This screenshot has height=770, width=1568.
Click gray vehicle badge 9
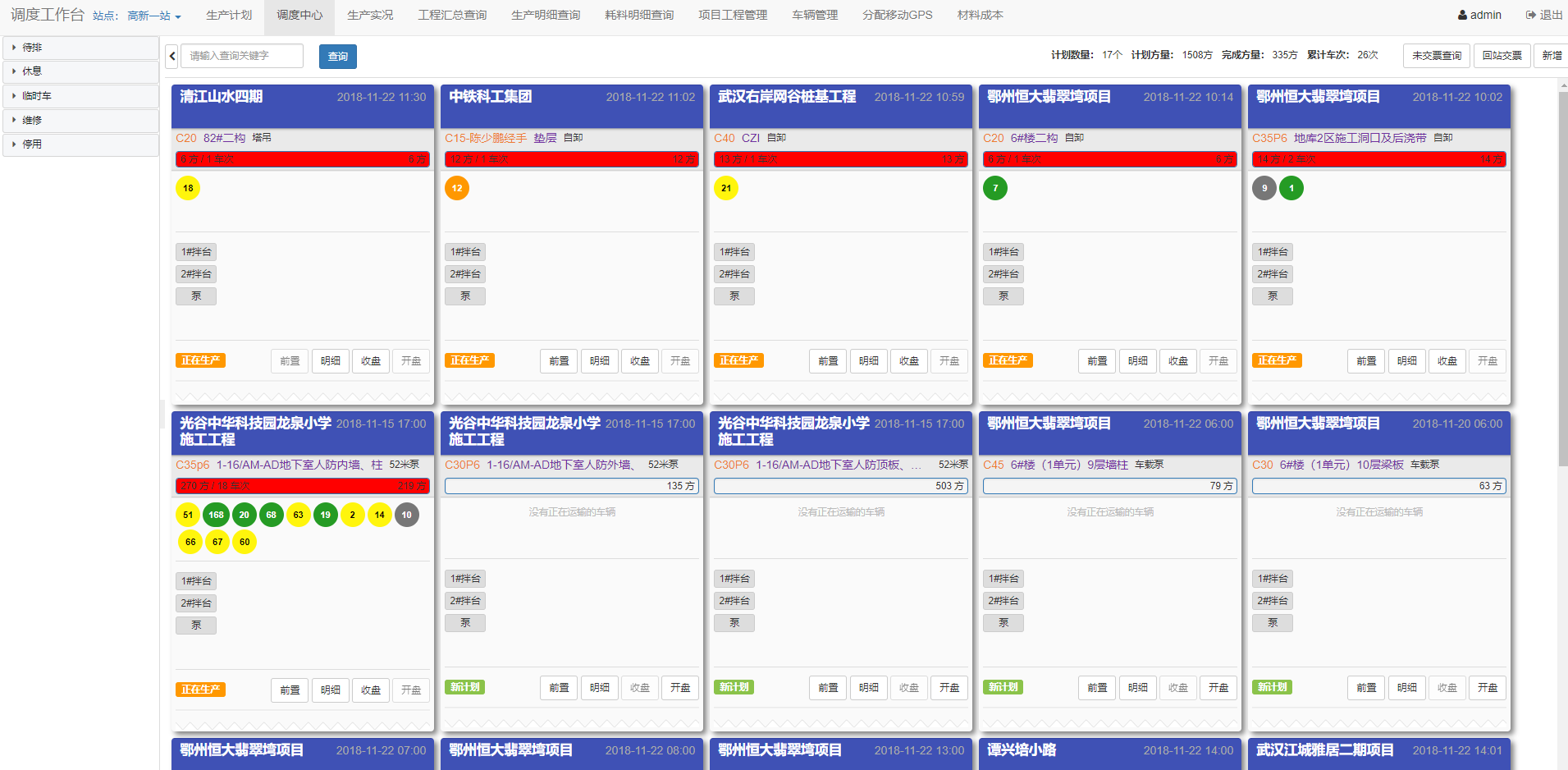point(1264,188)
